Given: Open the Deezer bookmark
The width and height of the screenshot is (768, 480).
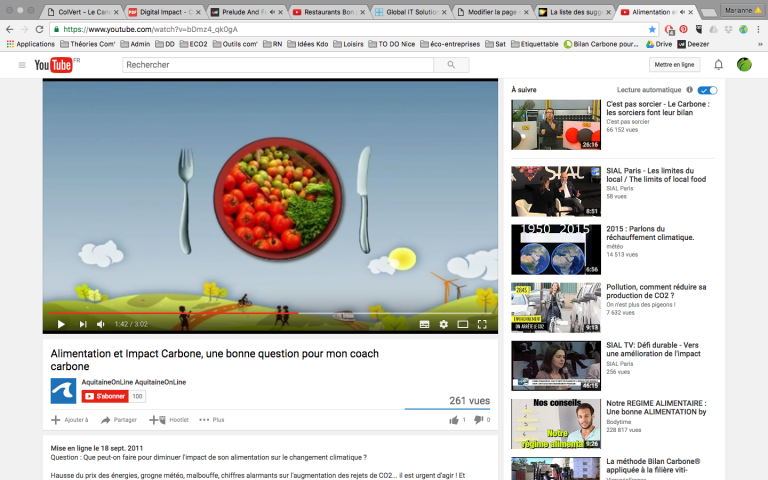Looking at the screenshot, I should (x=693, y=44).
